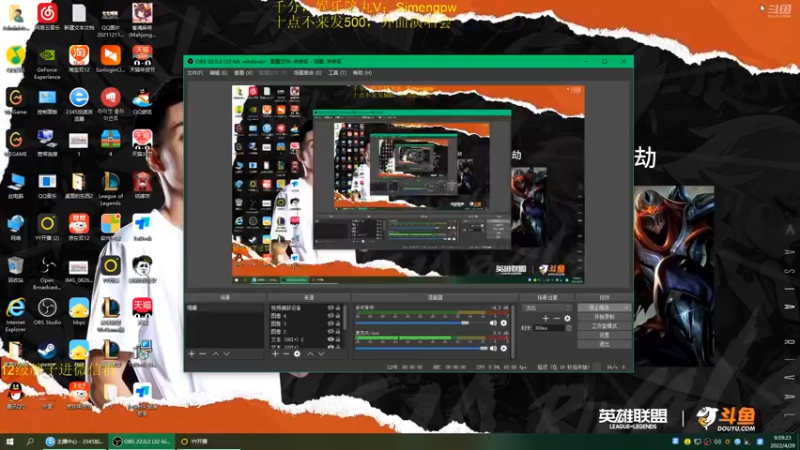Remove the transition in the 场景过渡 panel
Viewport: 800px width, 450px height.
[556, 318]
